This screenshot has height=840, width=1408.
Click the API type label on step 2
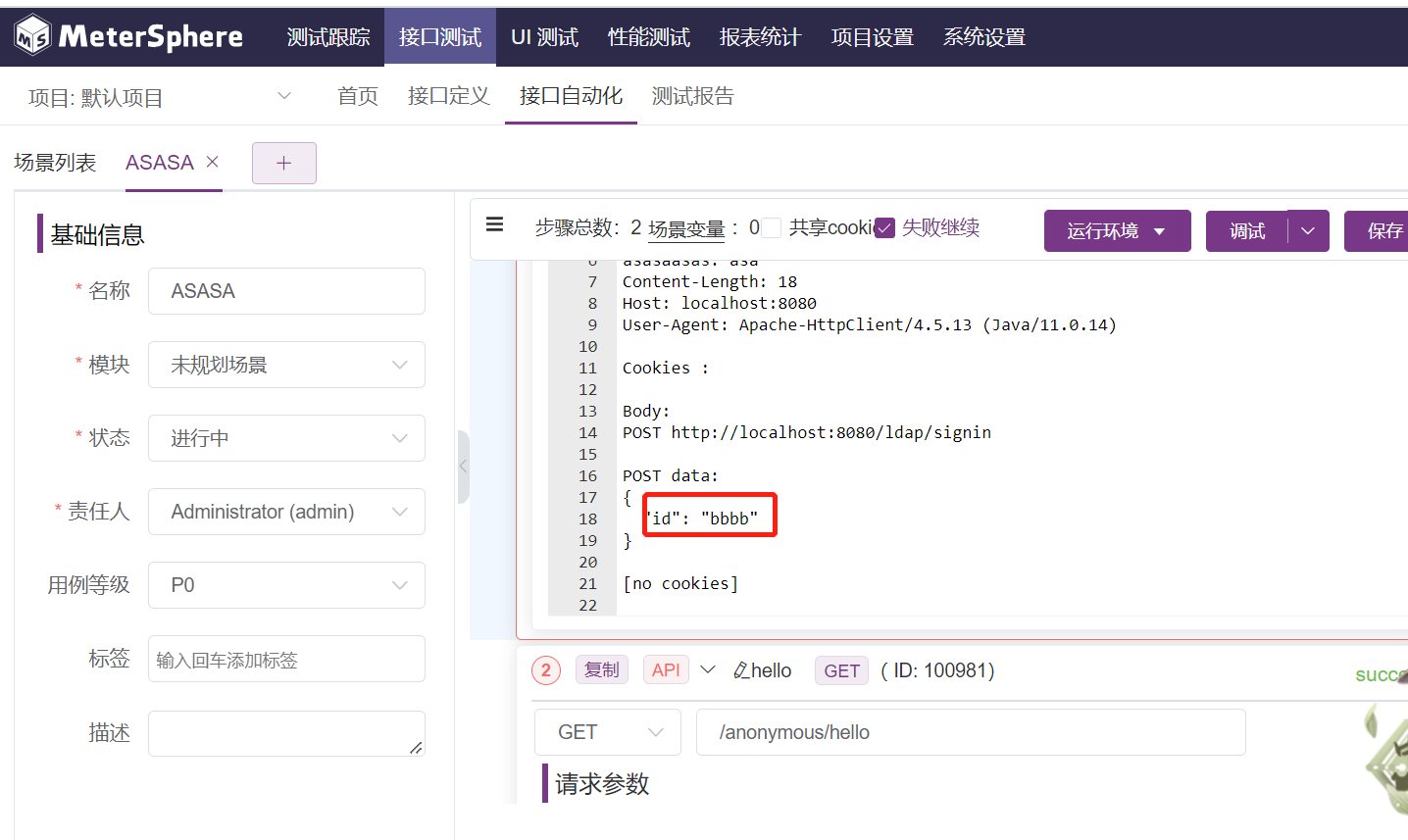click(x=666, y=669)
